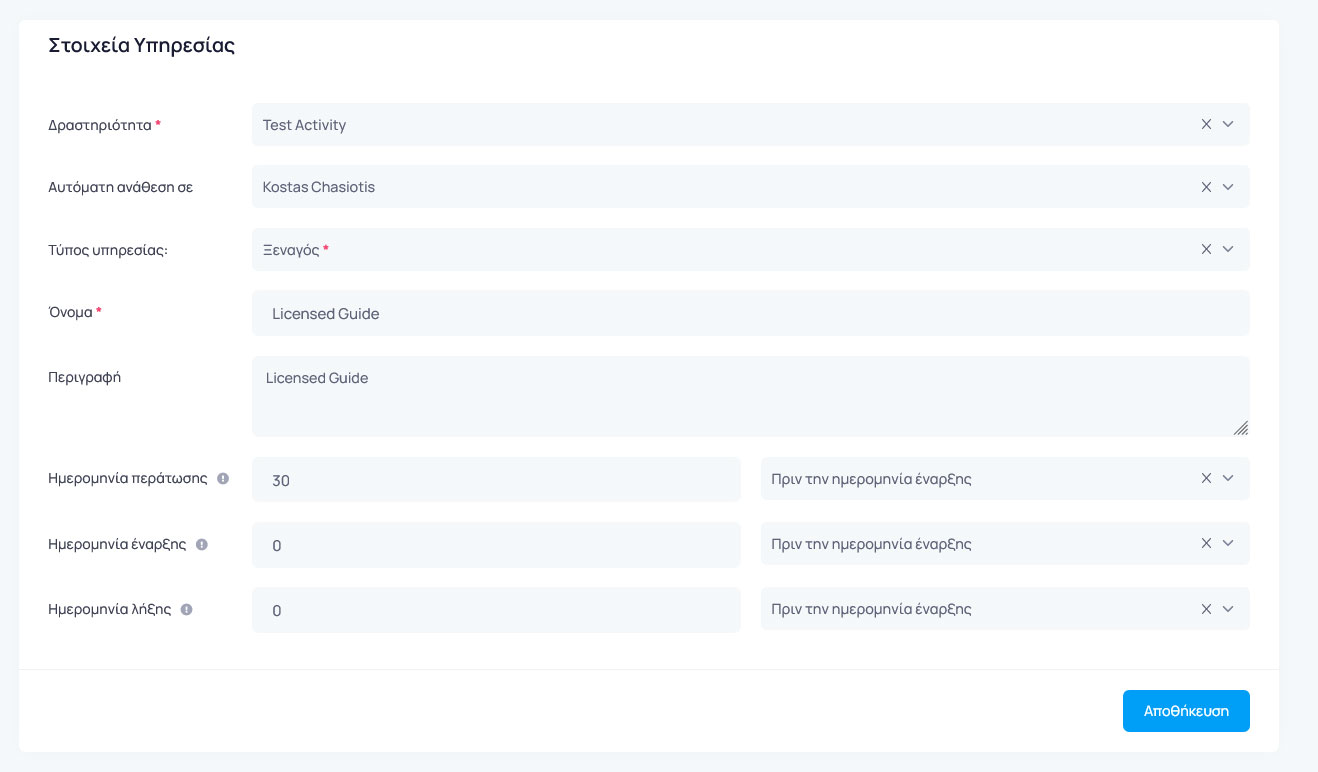
Task: Open the Ημερομηνία λήξης timing dropdown chevron
Action: pos(1229,609)
